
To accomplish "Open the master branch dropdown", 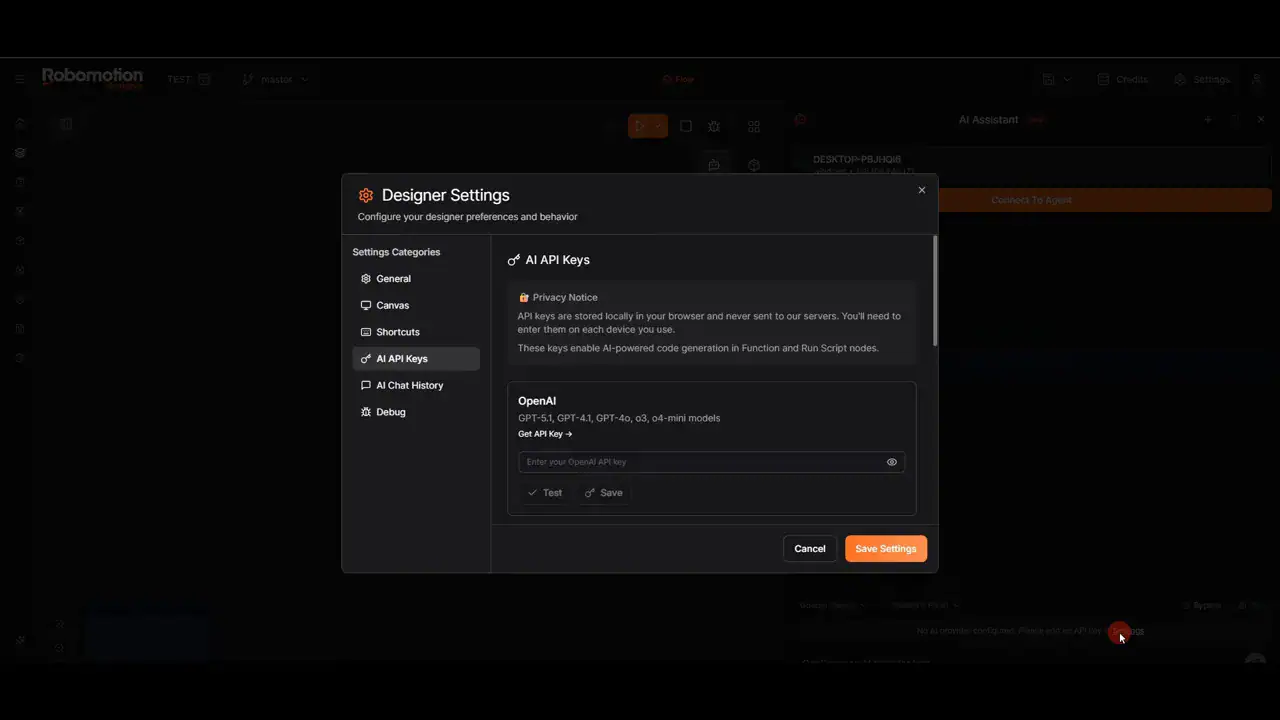I will tap(274, 79).
